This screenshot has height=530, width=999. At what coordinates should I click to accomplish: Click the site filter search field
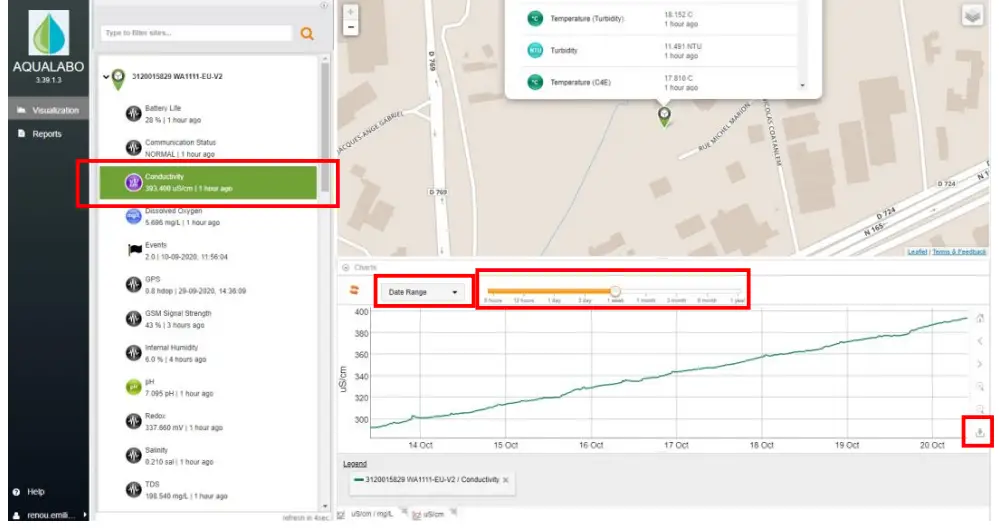pos(196,33)
